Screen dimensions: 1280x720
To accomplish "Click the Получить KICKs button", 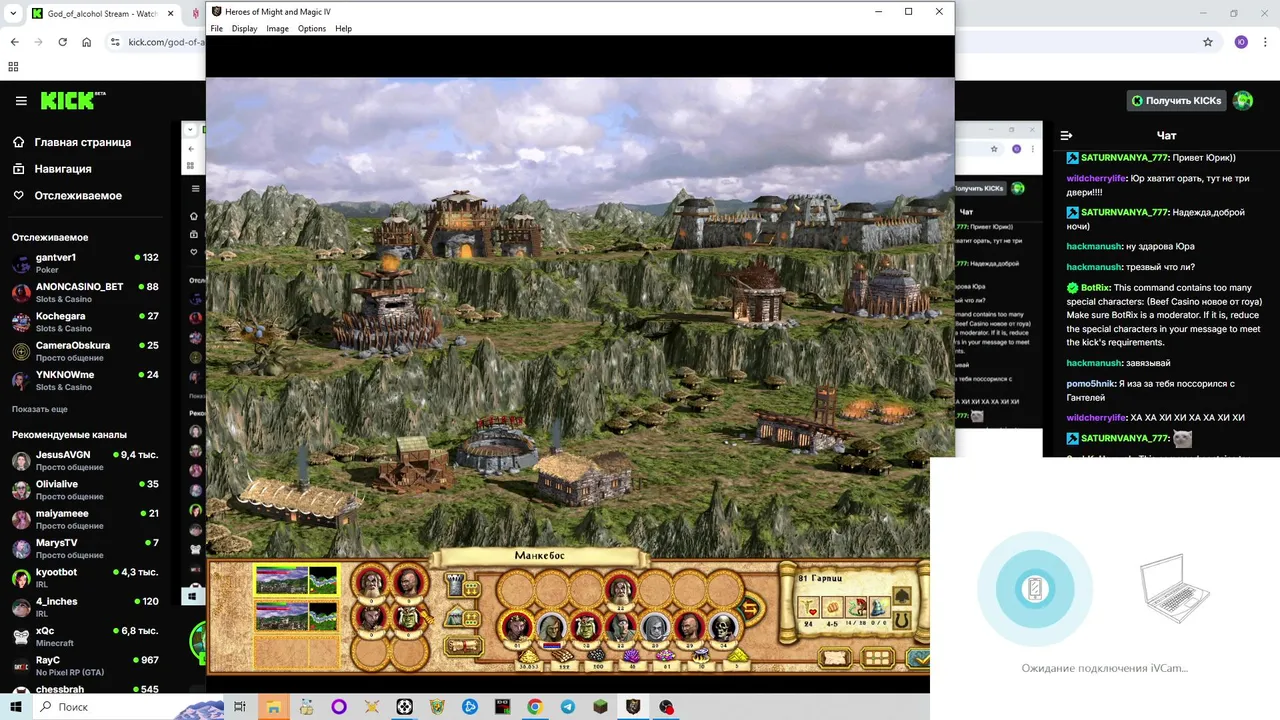I will point(1176,101).
